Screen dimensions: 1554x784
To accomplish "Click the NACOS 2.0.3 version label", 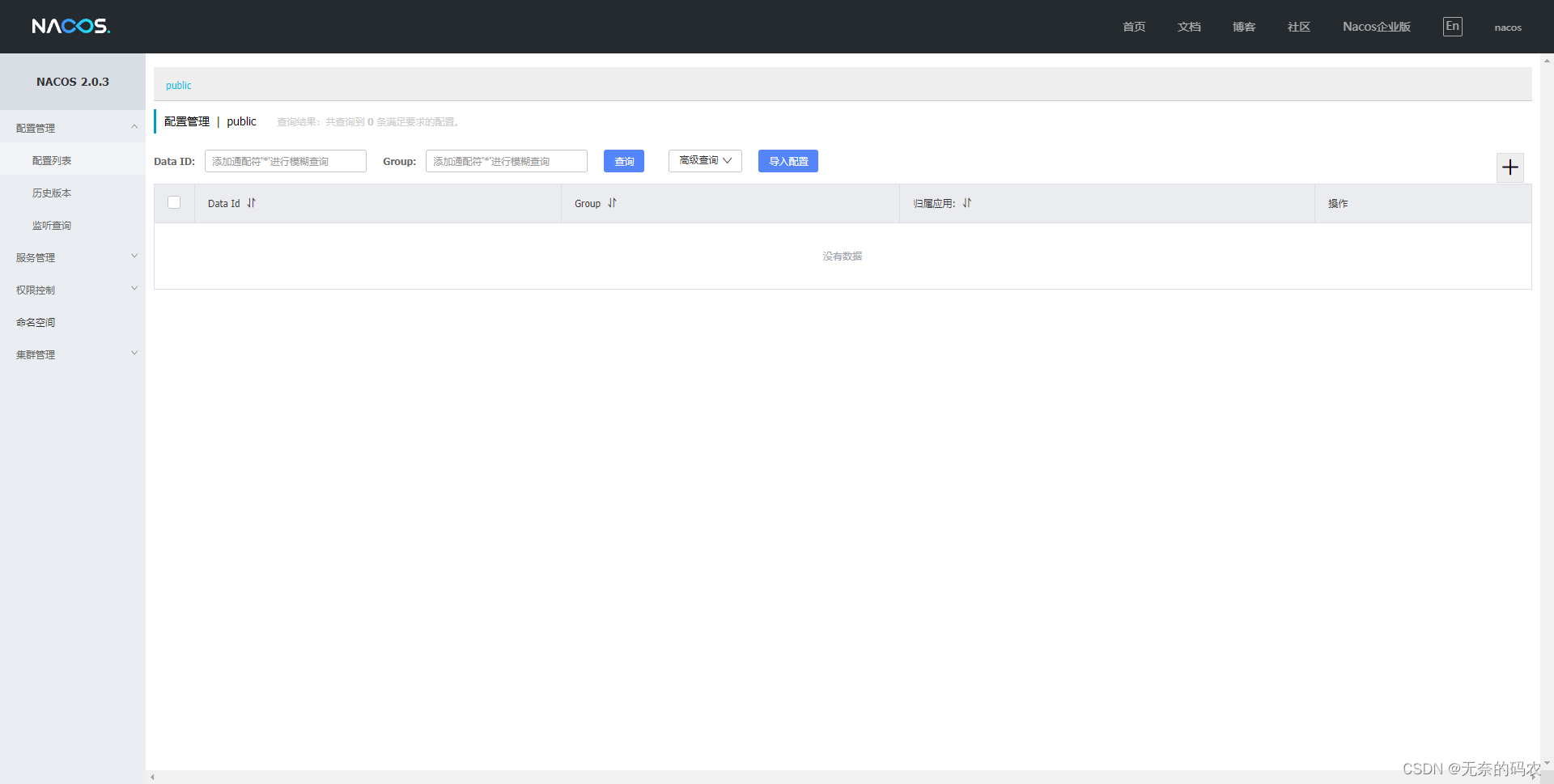I will (73, 82).
